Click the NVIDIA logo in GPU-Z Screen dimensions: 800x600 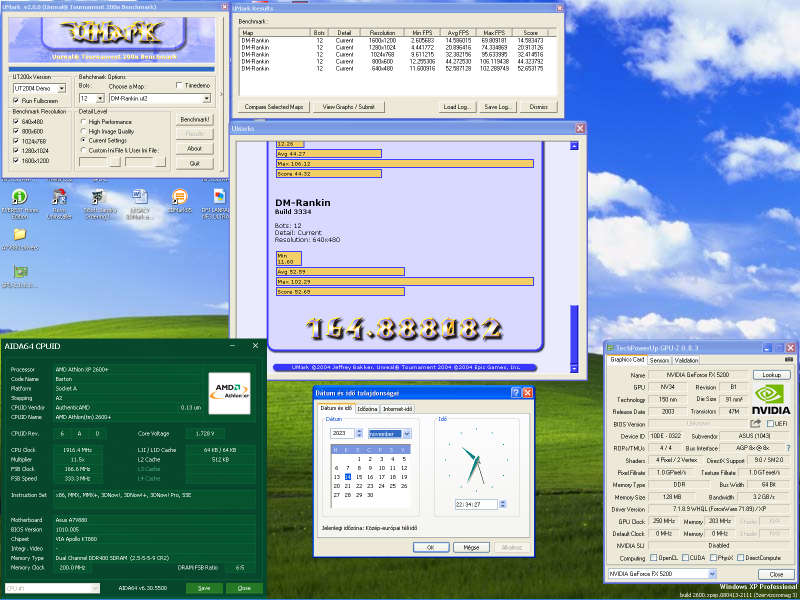click(771, 399)
